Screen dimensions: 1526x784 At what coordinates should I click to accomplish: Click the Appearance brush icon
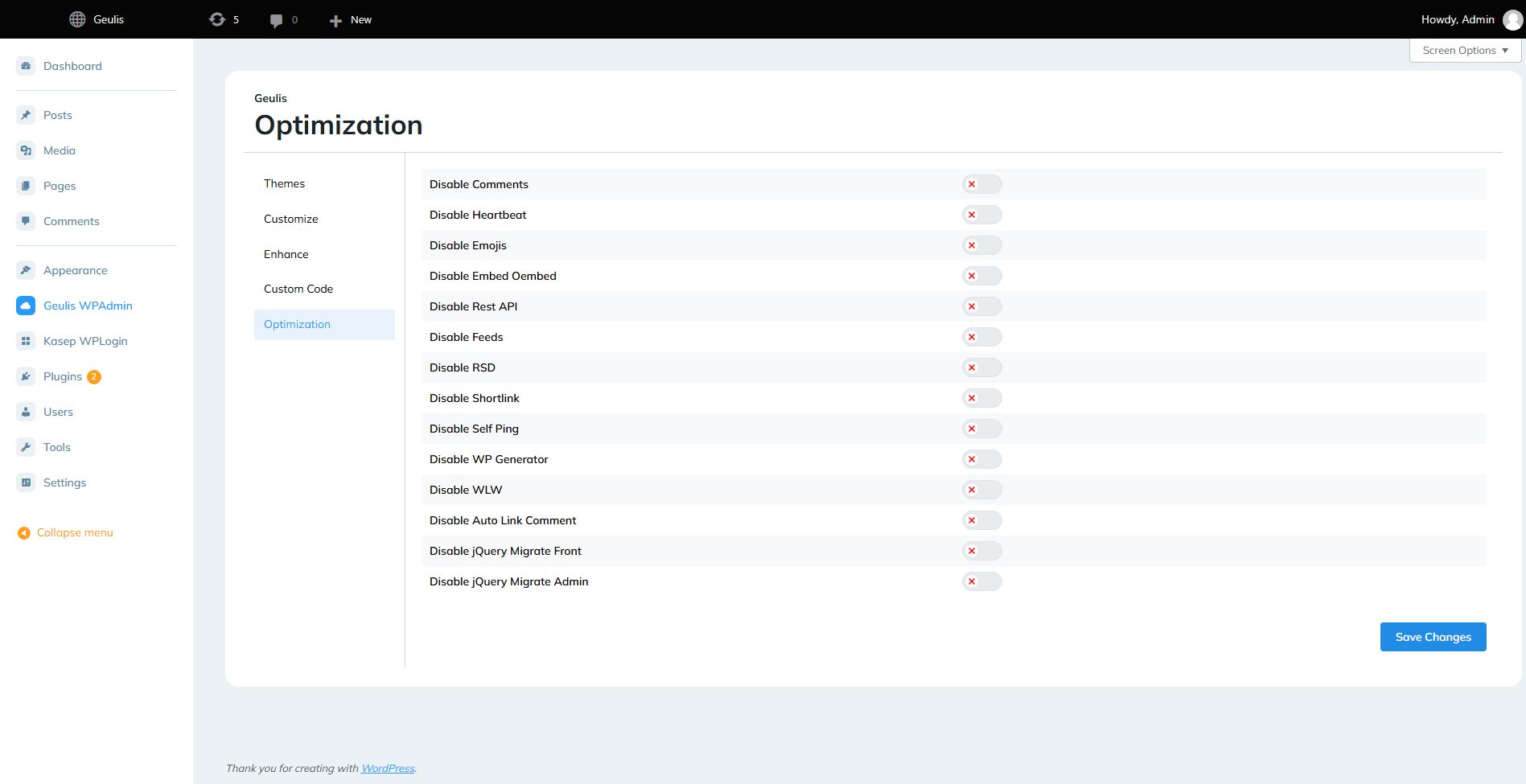click(x=26, y=270)
